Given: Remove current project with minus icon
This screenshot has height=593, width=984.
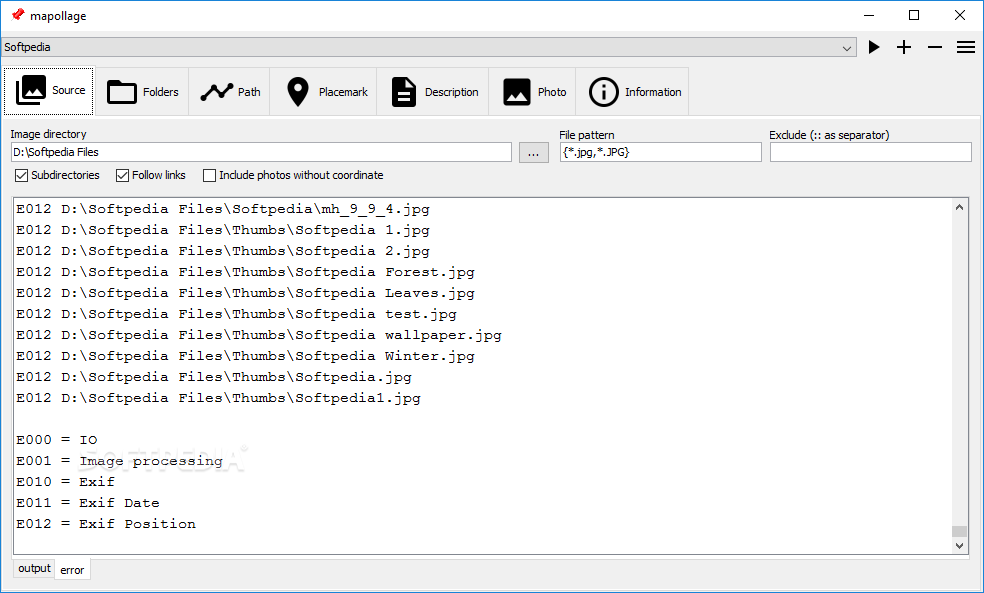Looking at the screenshot, I should [935, 47].
